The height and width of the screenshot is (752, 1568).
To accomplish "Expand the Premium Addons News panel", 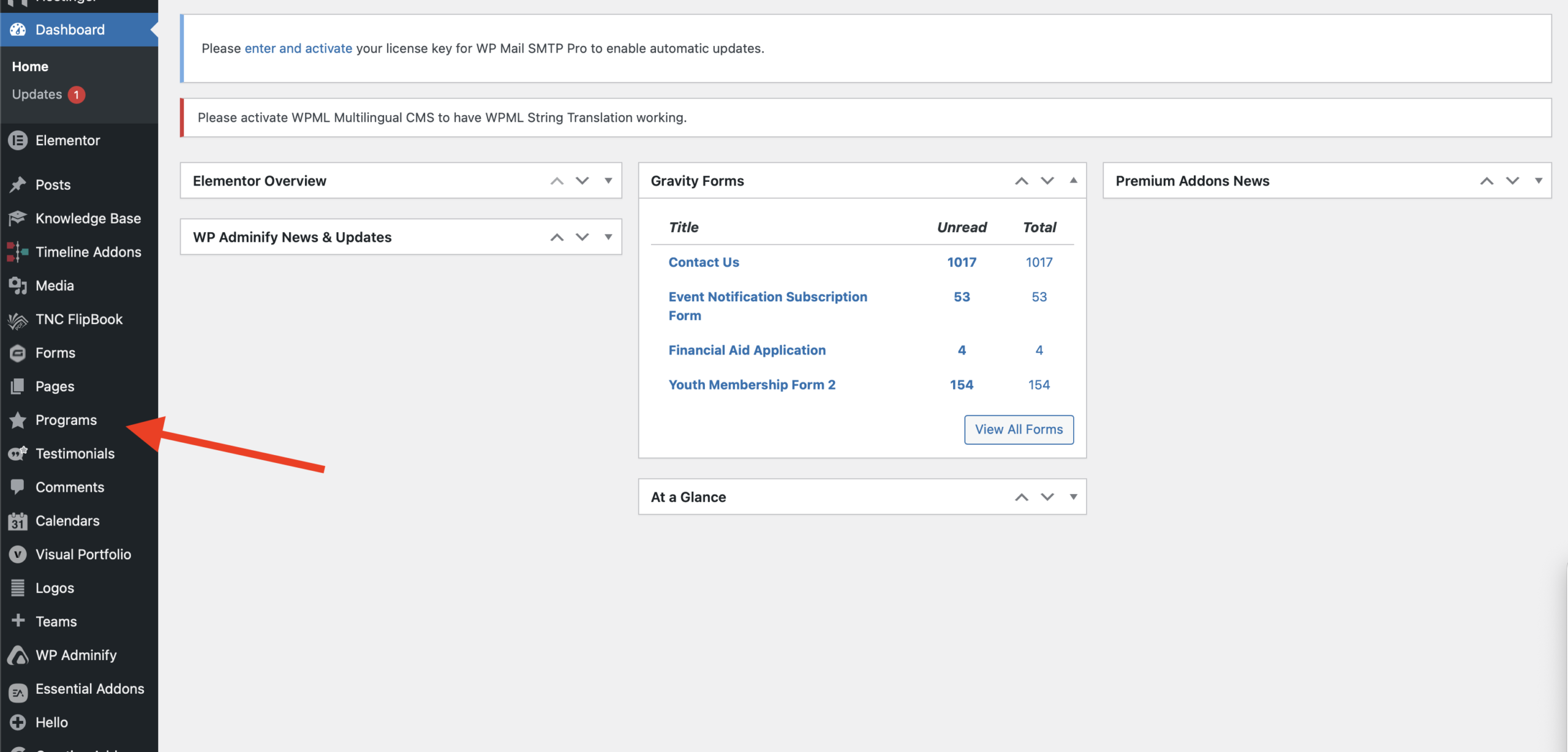I will [x=1538, y=181].
